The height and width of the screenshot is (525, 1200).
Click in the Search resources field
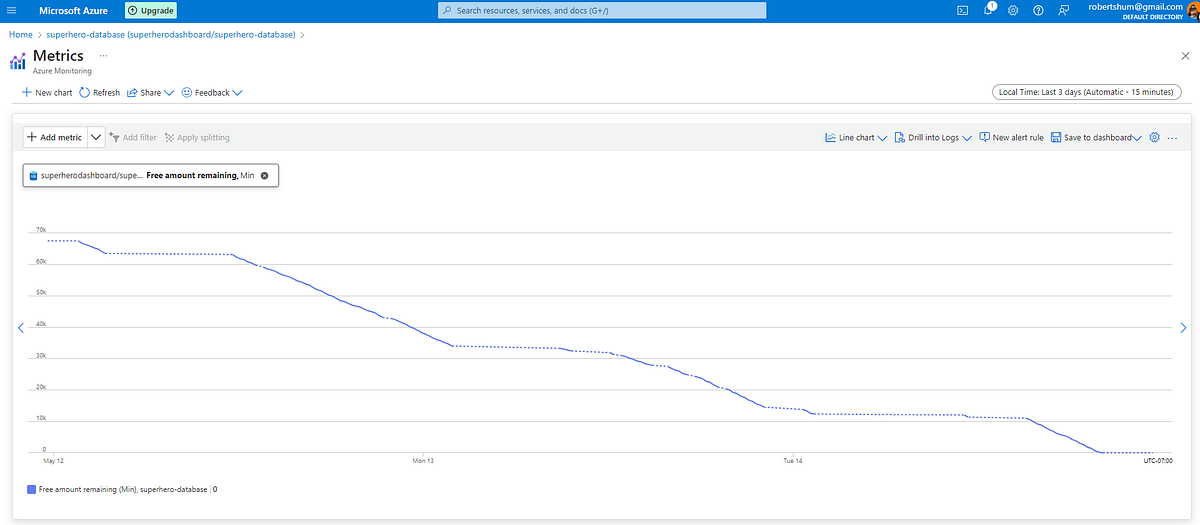click(x=602, y=10)
